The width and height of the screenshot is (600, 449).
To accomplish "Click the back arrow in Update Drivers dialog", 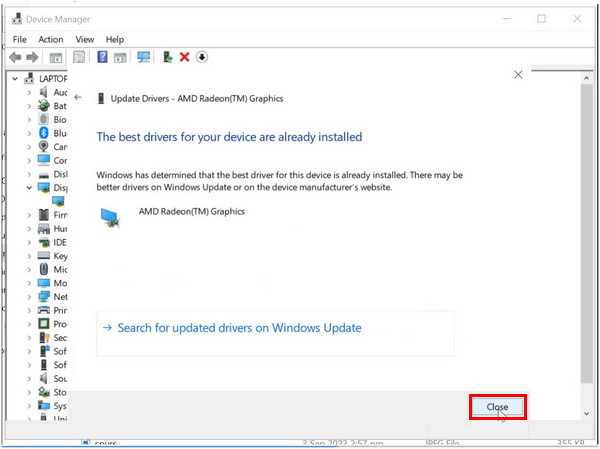I will (78, 98).
